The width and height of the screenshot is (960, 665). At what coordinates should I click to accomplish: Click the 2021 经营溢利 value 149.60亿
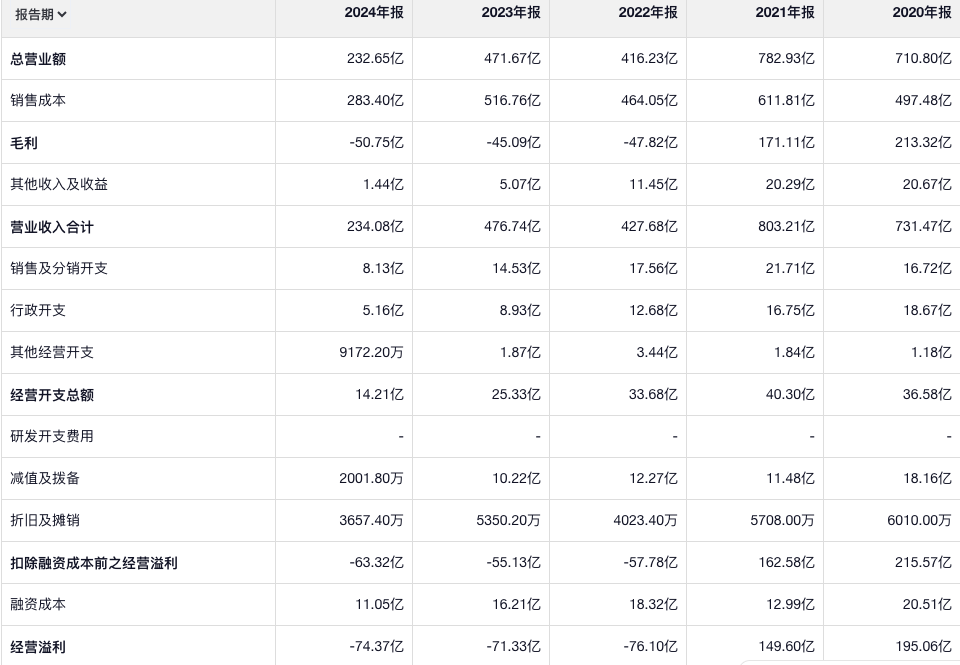786,647
